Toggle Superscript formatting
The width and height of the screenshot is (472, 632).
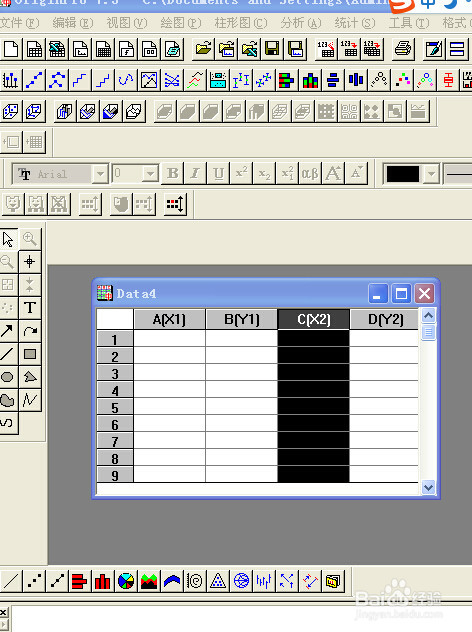coord(241,174)
